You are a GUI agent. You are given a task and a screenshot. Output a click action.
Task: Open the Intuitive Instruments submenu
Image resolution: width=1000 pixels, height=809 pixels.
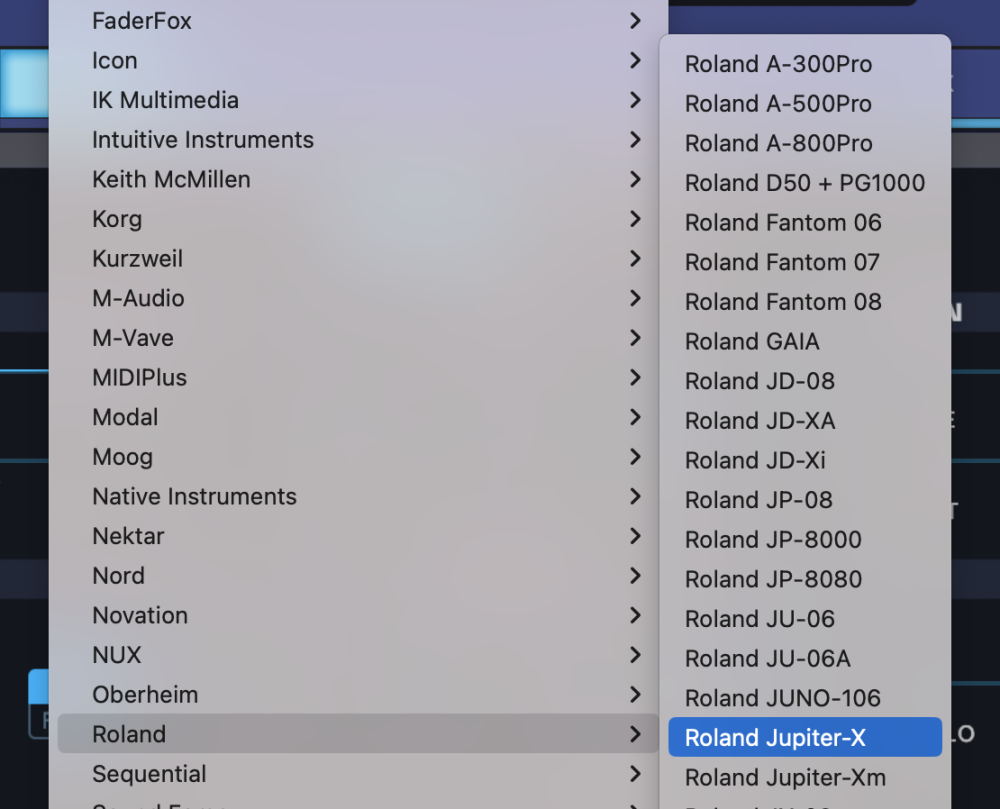coord(358,140)
